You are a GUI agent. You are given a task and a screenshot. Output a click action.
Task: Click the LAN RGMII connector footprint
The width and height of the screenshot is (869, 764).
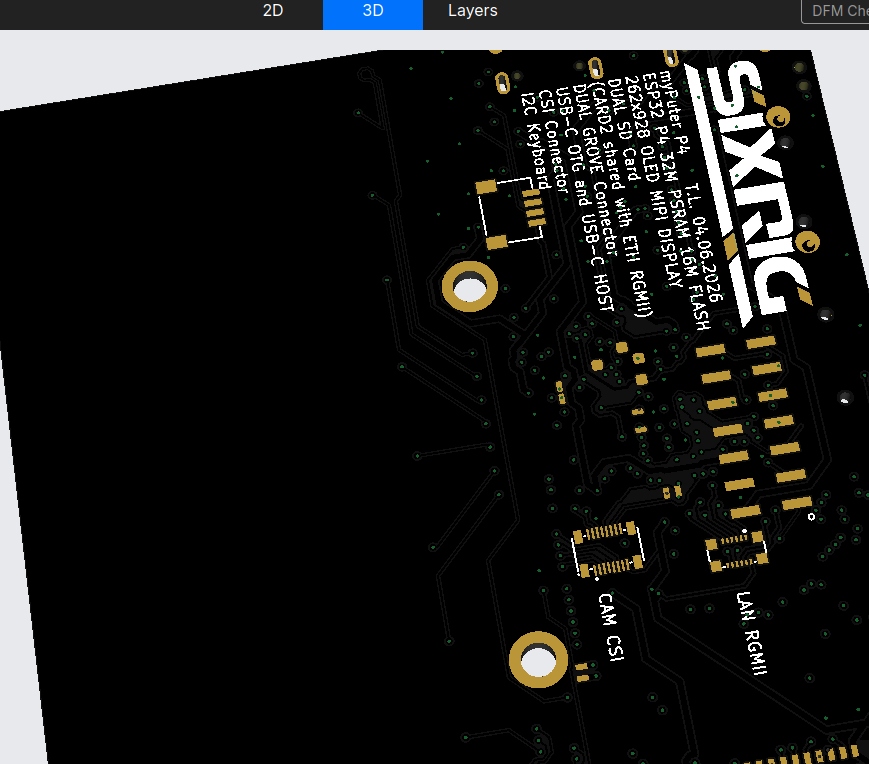point(737,550)
